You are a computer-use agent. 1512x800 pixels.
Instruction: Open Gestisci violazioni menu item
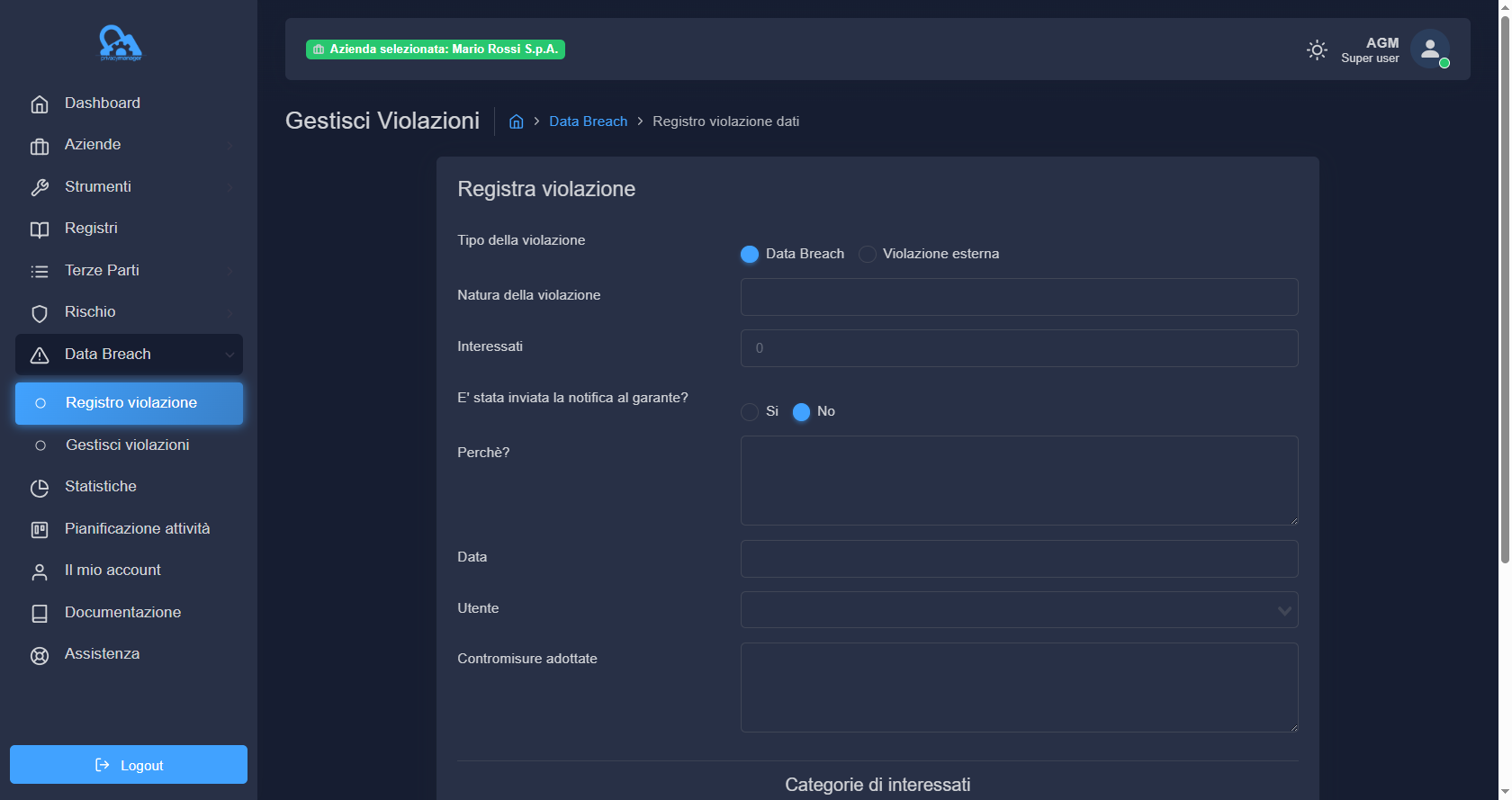click(128, 445)
